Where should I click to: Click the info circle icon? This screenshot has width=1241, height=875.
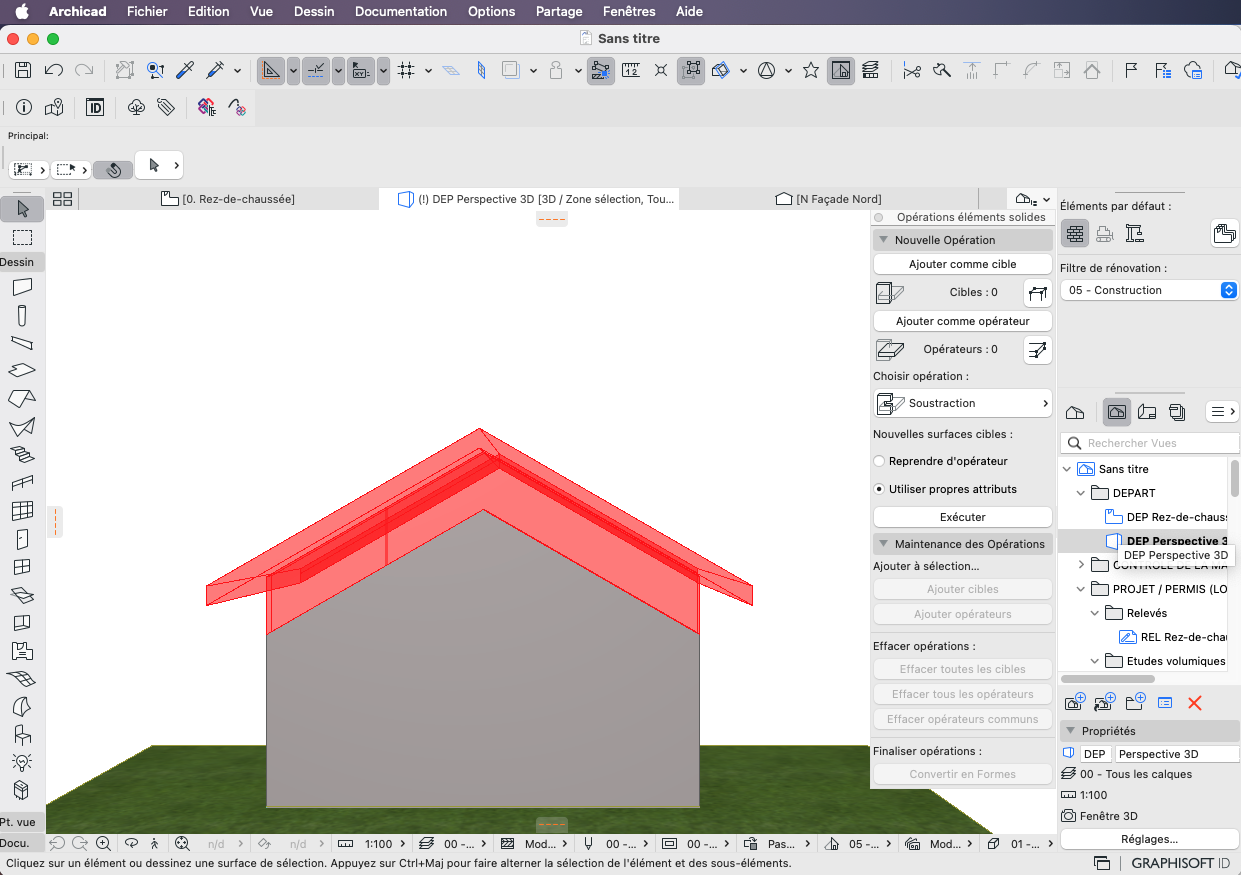point(24,107)
